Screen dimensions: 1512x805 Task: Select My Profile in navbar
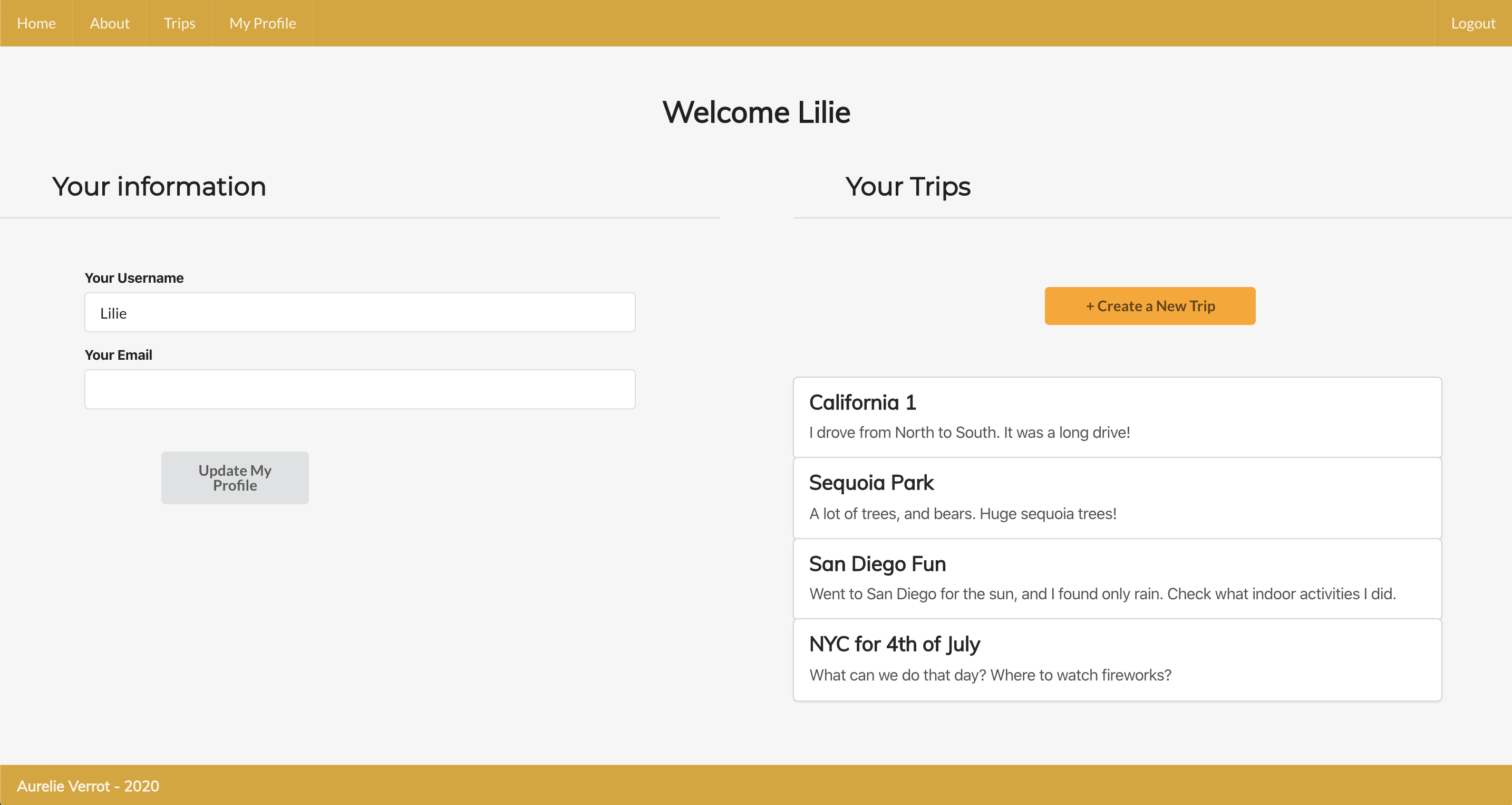pyautogui.click(x=263, y=24)
